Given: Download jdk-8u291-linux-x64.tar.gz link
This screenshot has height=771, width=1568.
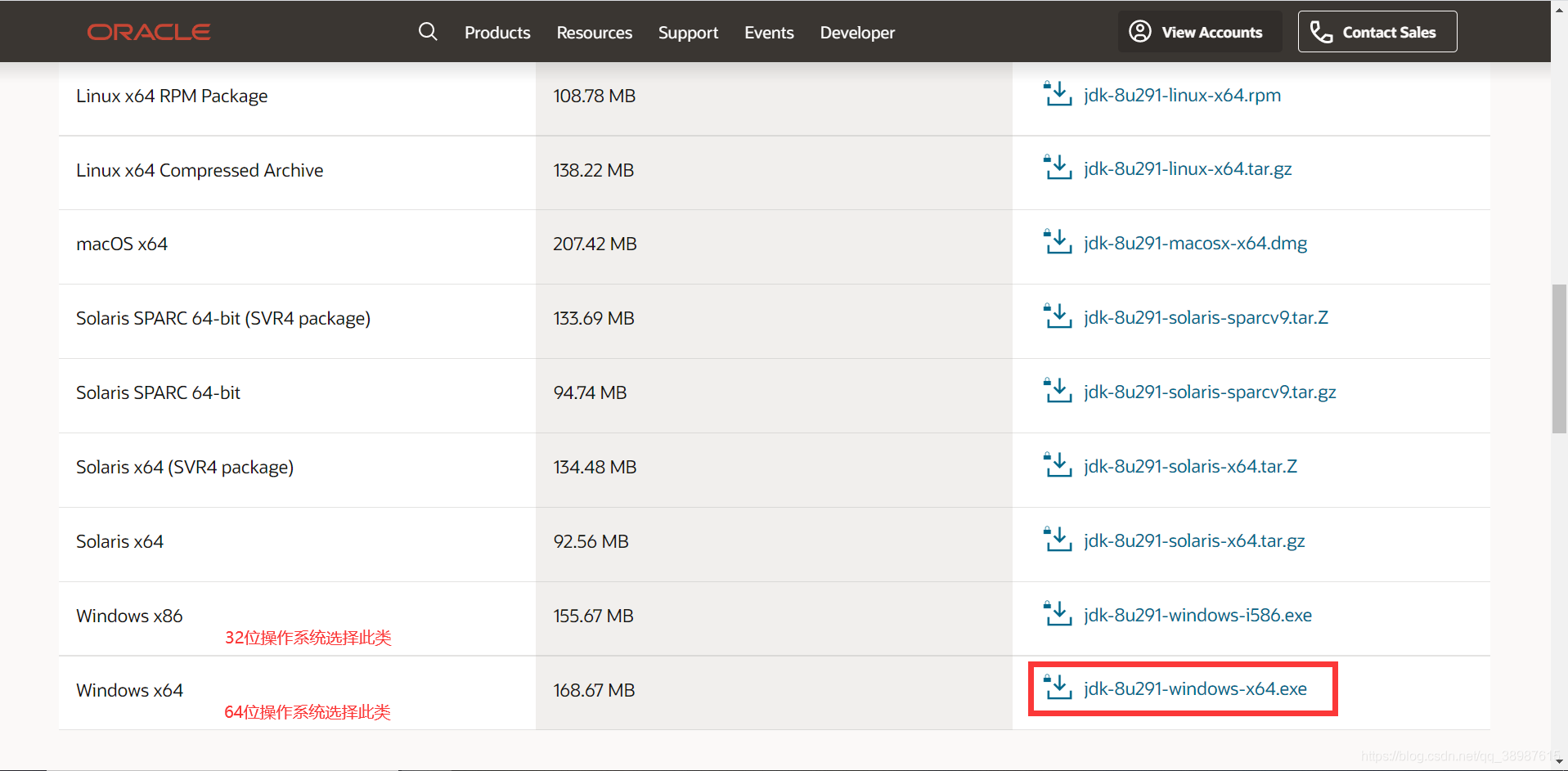Looking at the screenshot, I should (1188, 168).
